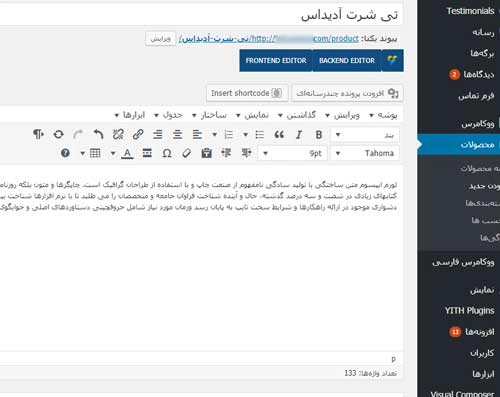Open the ویرایش (Edit) editor menu
Screen dimensions: 500x397
click(342, 115)
